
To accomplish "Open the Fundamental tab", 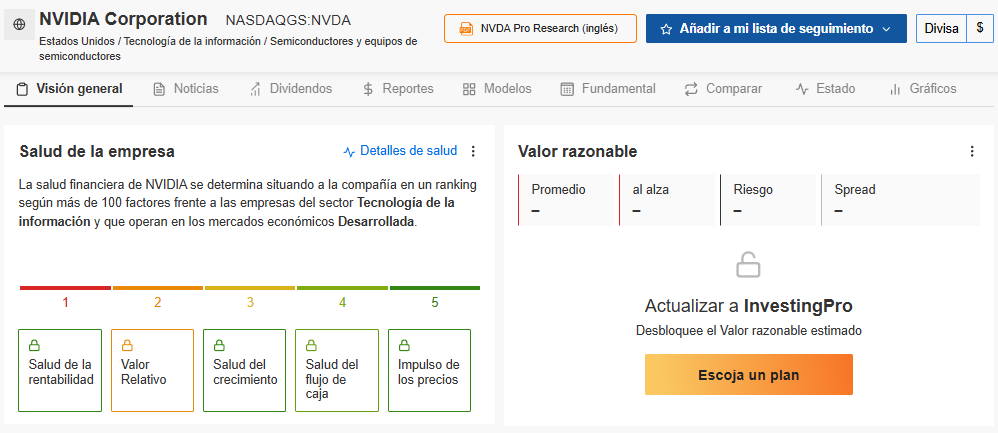I will pyautogui.click(x=608, y=89).
